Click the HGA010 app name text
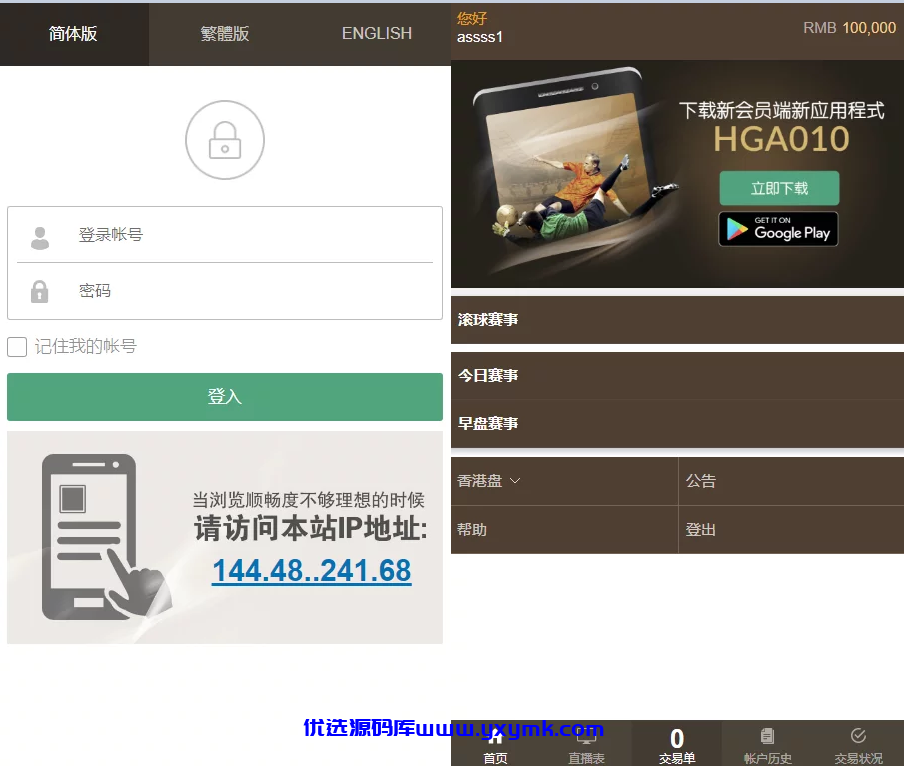904x766 pixels. pyautogui.click(x=781, y=139)
